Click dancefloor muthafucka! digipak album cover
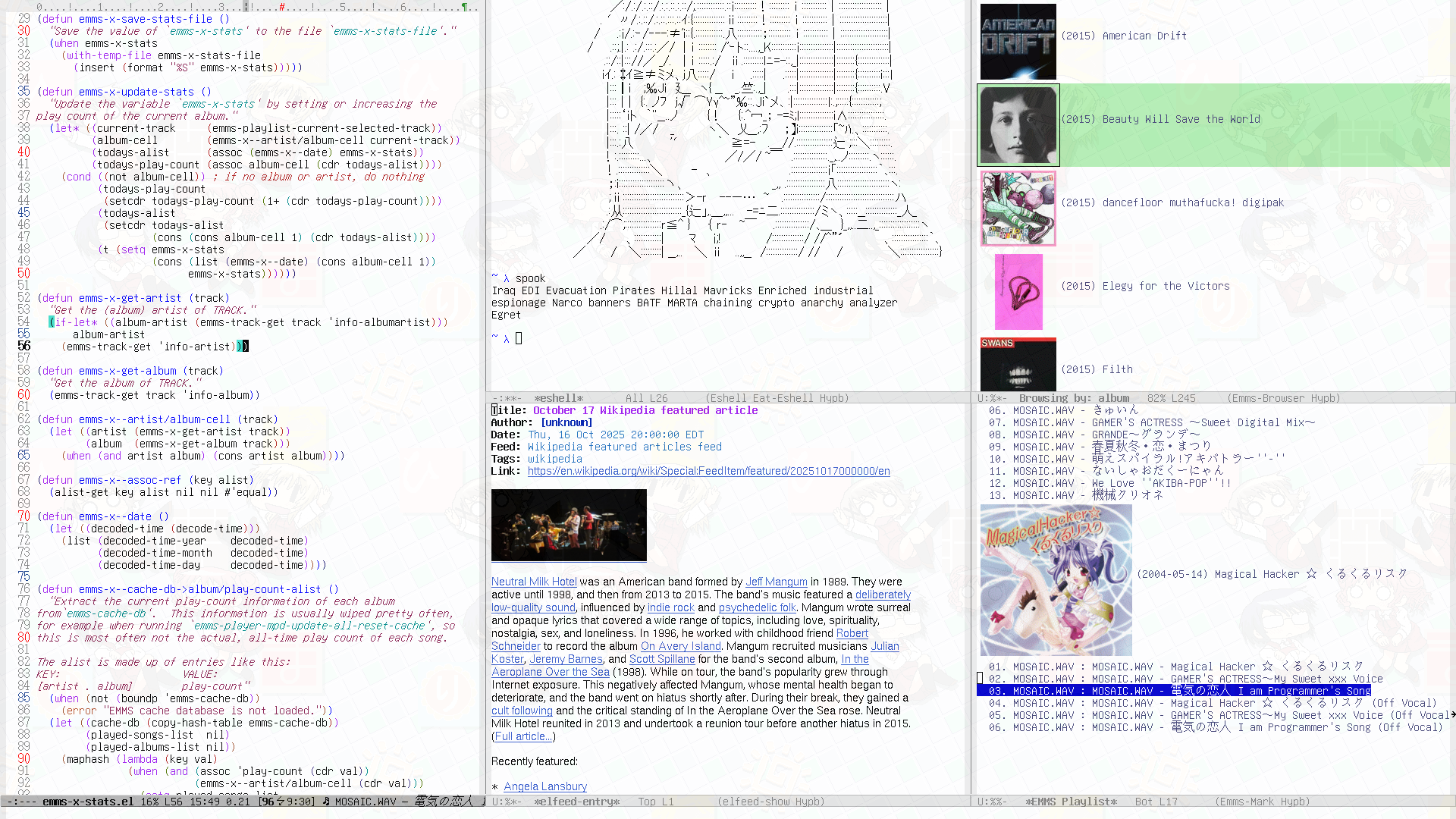 coord(1018,209)
